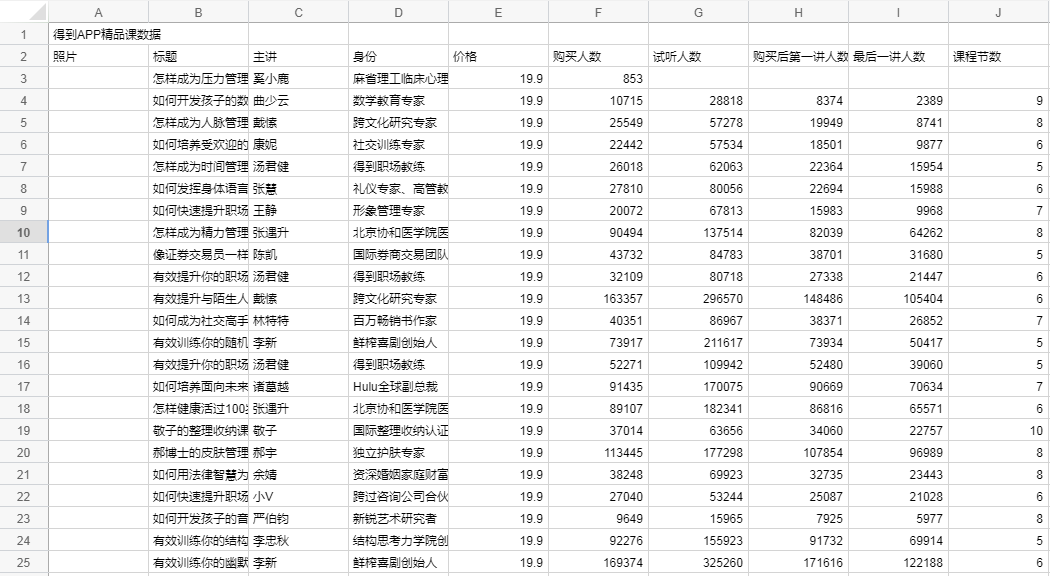
Task: Select cell with value 28818
Action: pyautogui.click(x=698, y=100)
